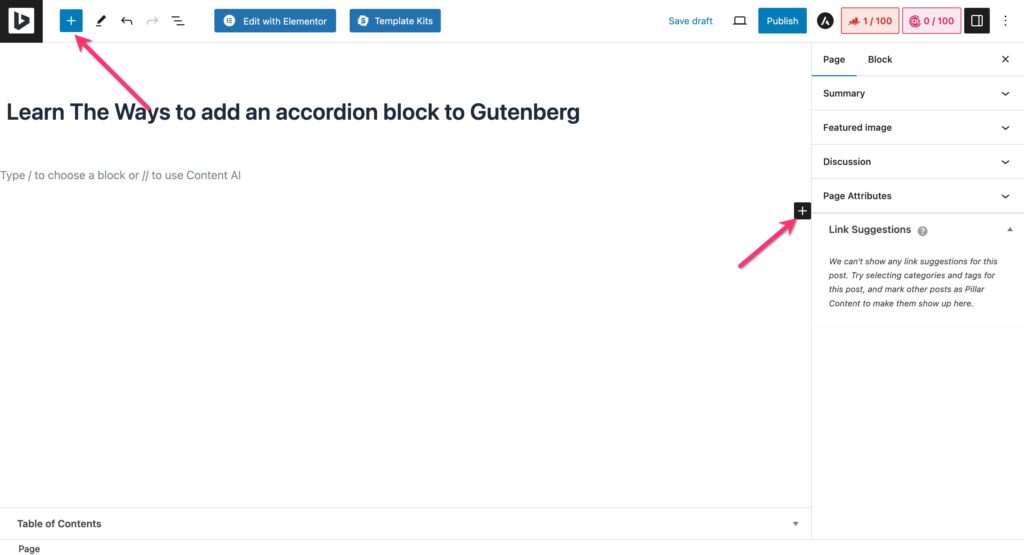Switch to the Block tab

880,60
